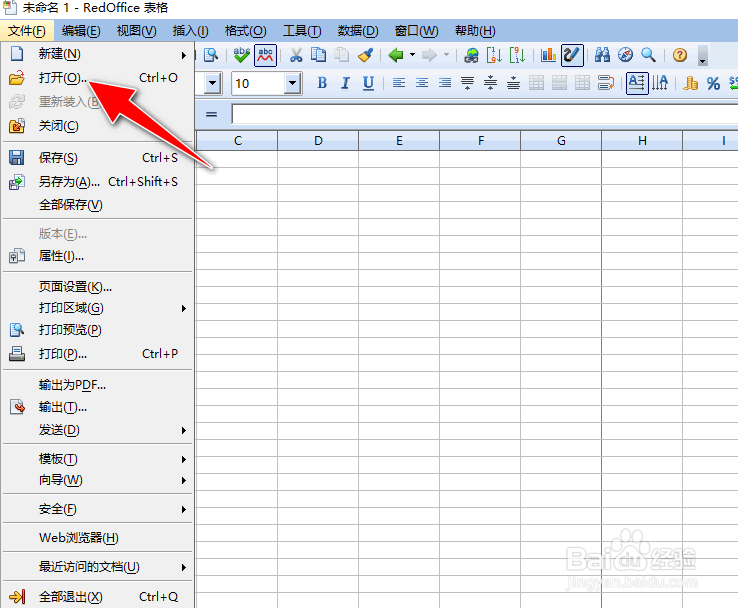This screenshot has width=738, height=608.
Task: Select the format paintbrush icon
Action: point(366,56)
